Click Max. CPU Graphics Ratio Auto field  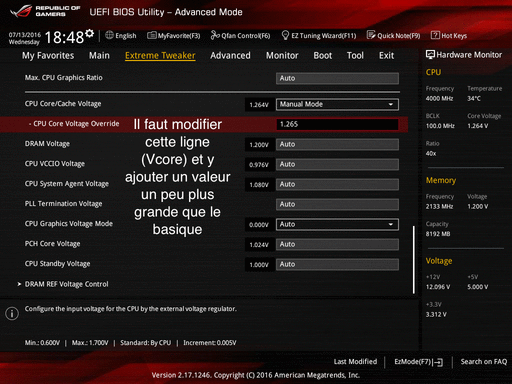coord(337,78)
